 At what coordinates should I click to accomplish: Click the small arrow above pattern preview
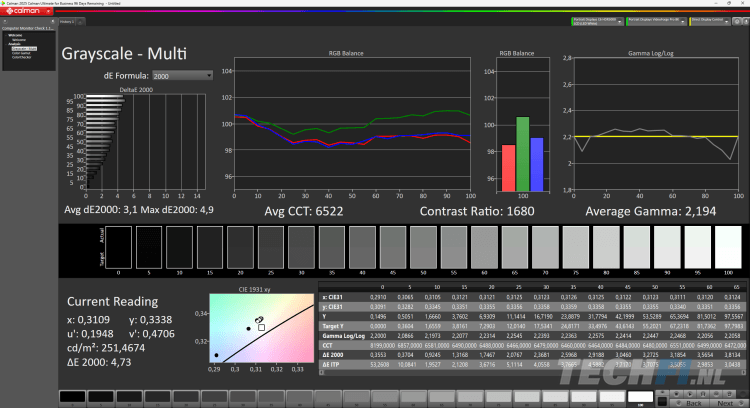(662, 392)
